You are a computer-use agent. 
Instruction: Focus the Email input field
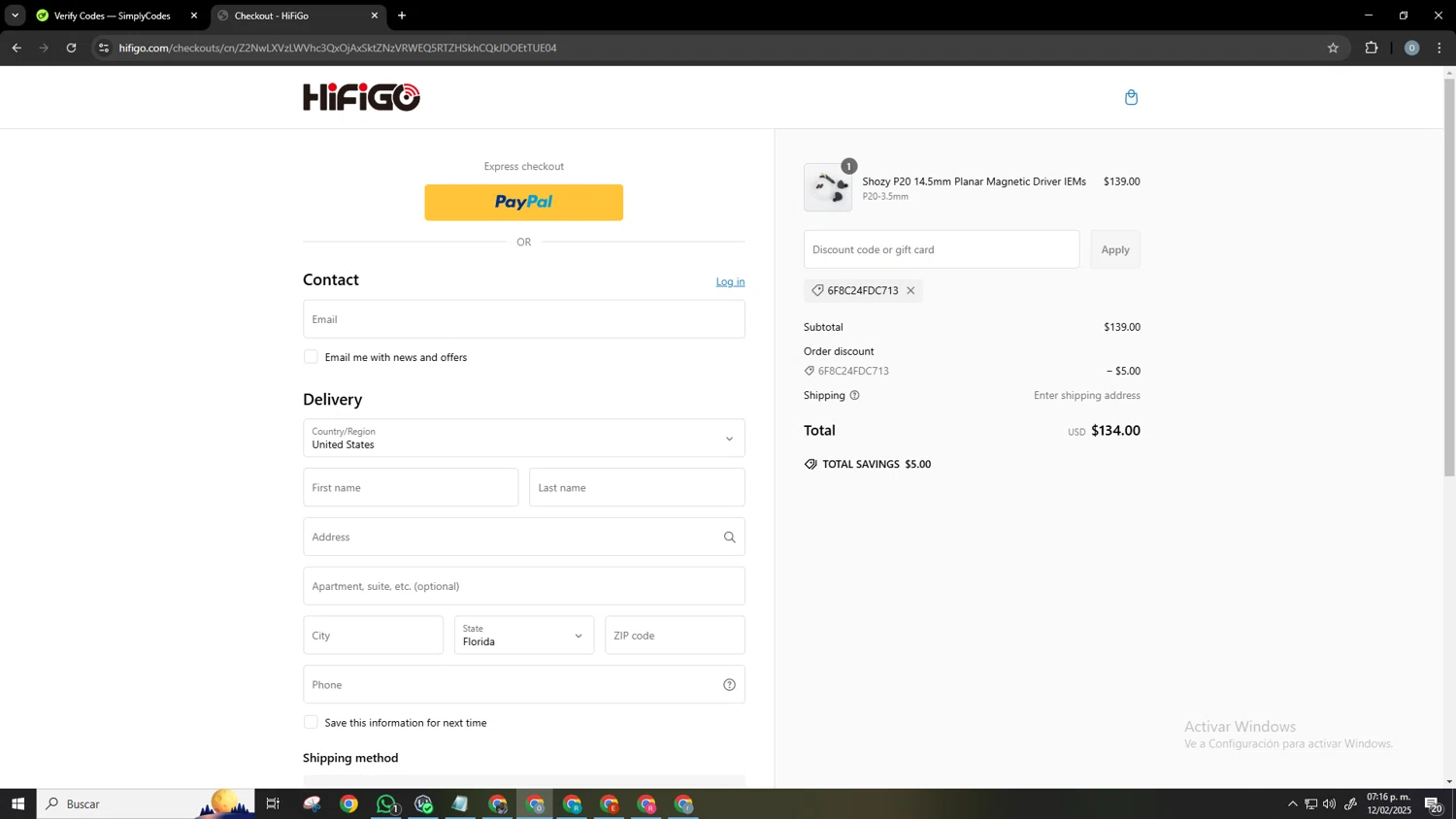(x=523, y=319)
